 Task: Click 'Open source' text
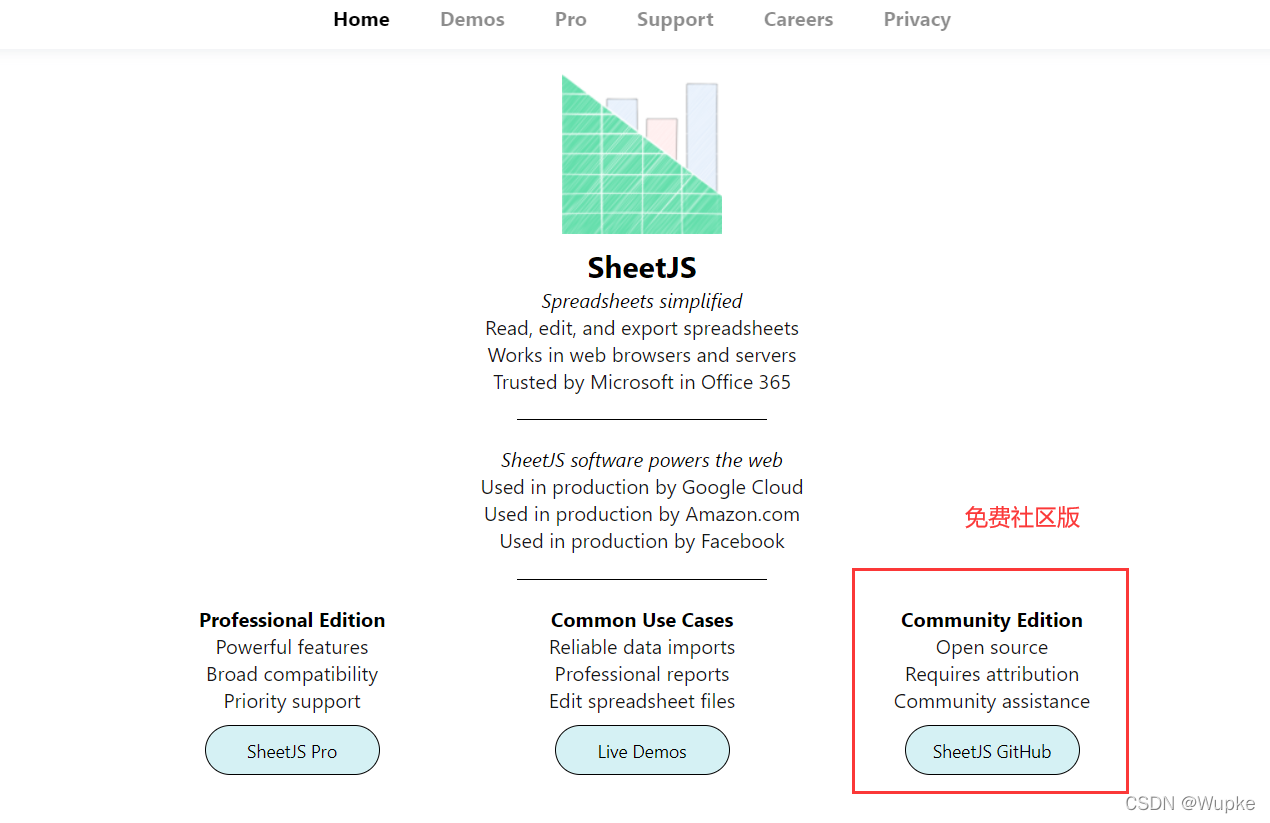point(992,647)
